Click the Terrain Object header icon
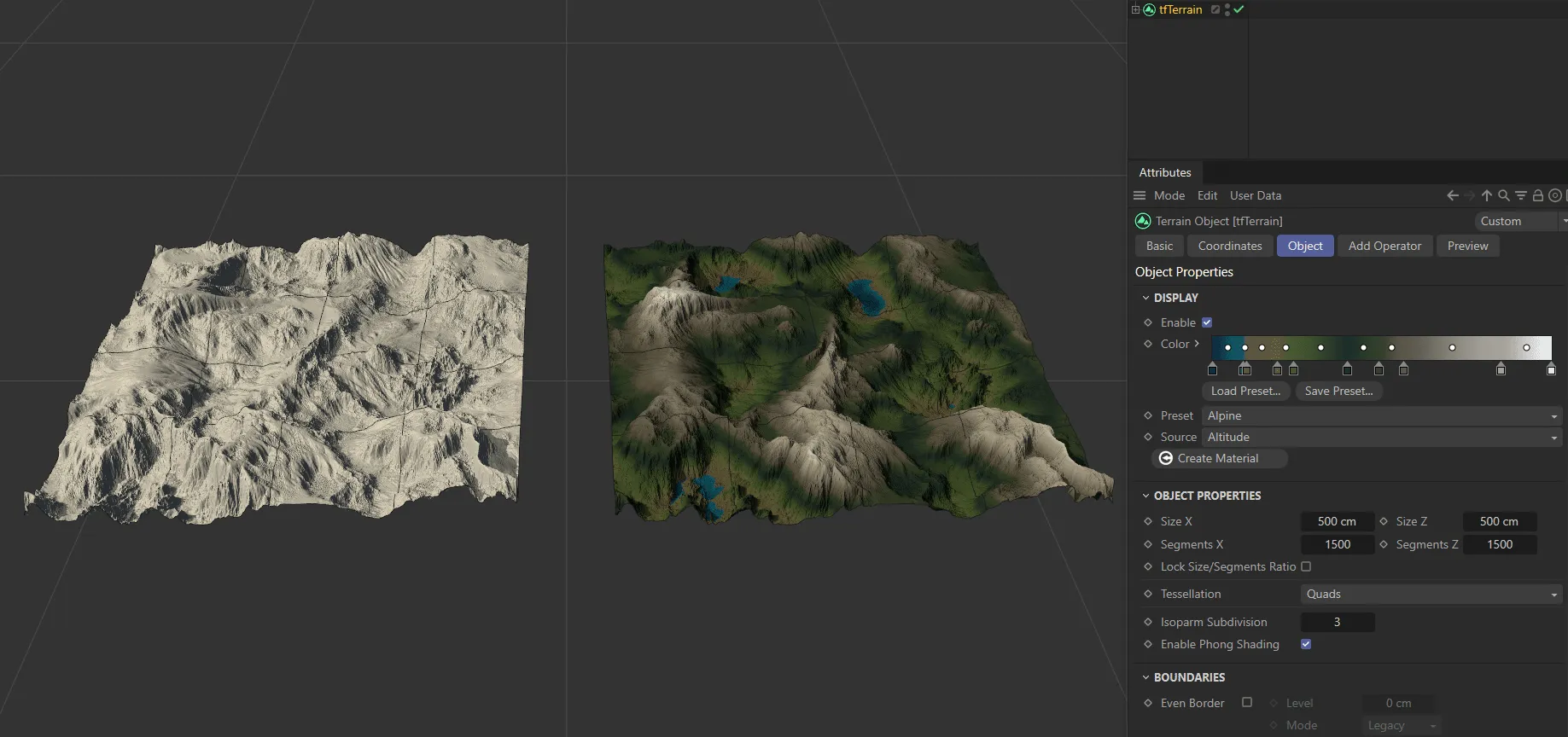 1143,221
